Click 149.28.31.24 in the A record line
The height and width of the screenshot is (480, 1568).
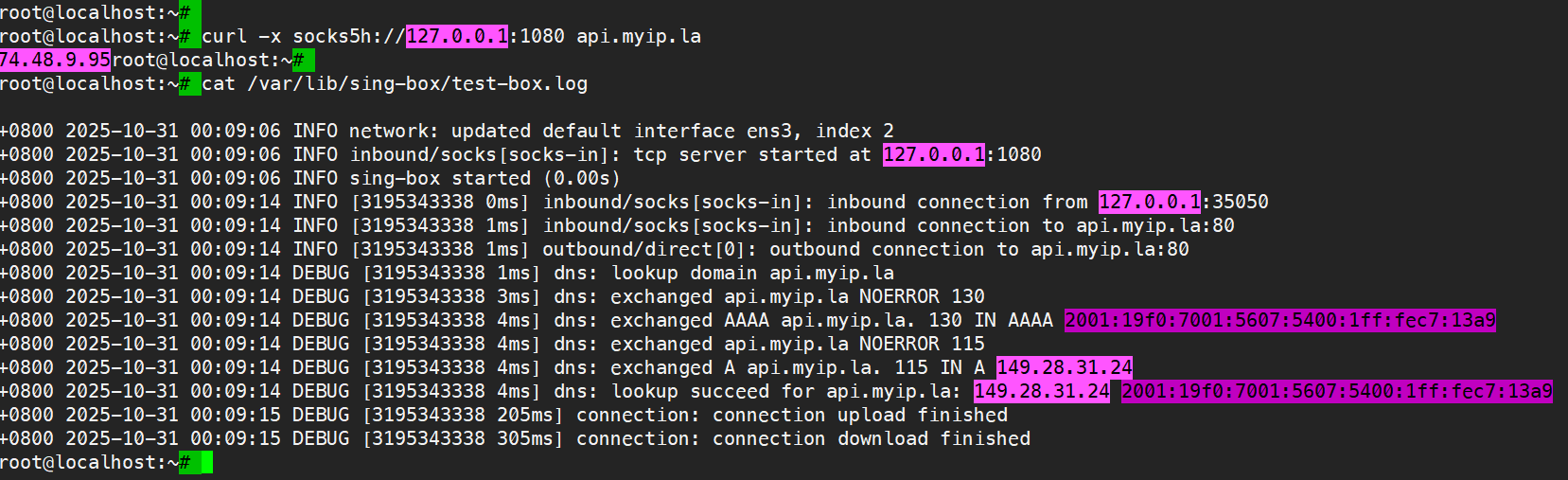tap(1064, 367)
